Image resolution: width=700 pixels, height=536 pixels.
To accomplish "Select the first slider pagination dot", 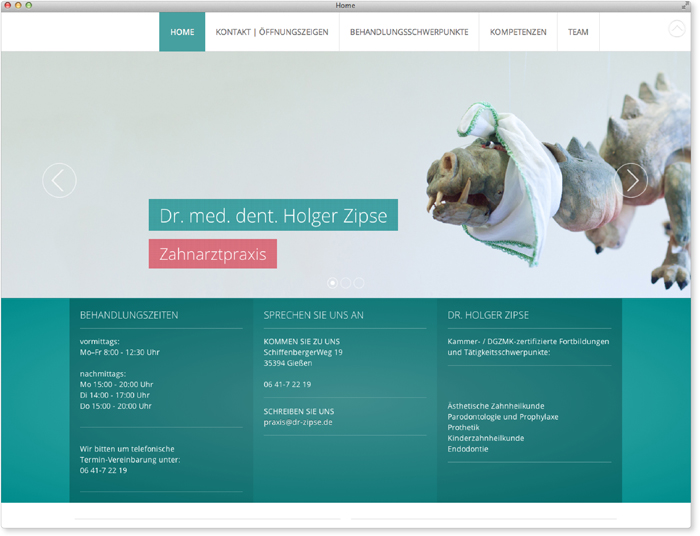I will [x=333, y=283].
